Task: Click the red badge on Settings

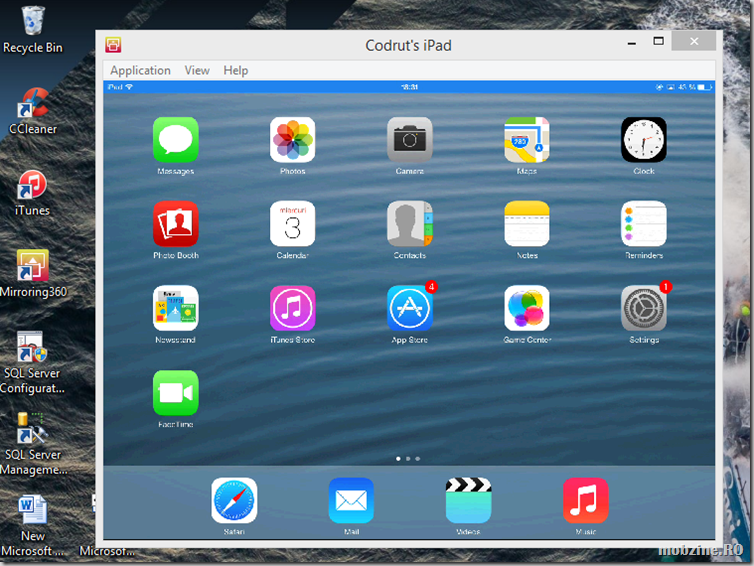Action: click(x=666, y=287)
